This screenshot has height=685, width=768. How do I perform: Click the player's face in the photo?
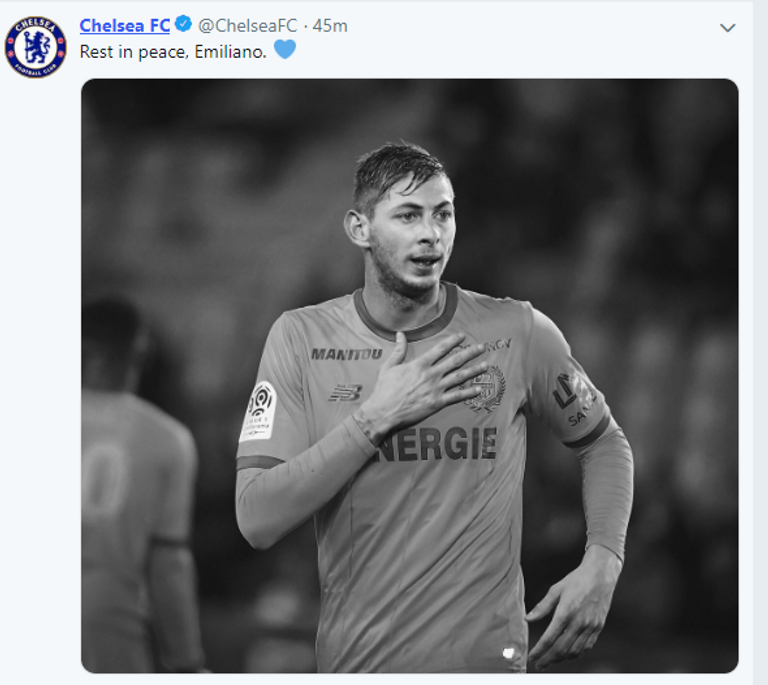pyautogui.click(x=412, y=238)
